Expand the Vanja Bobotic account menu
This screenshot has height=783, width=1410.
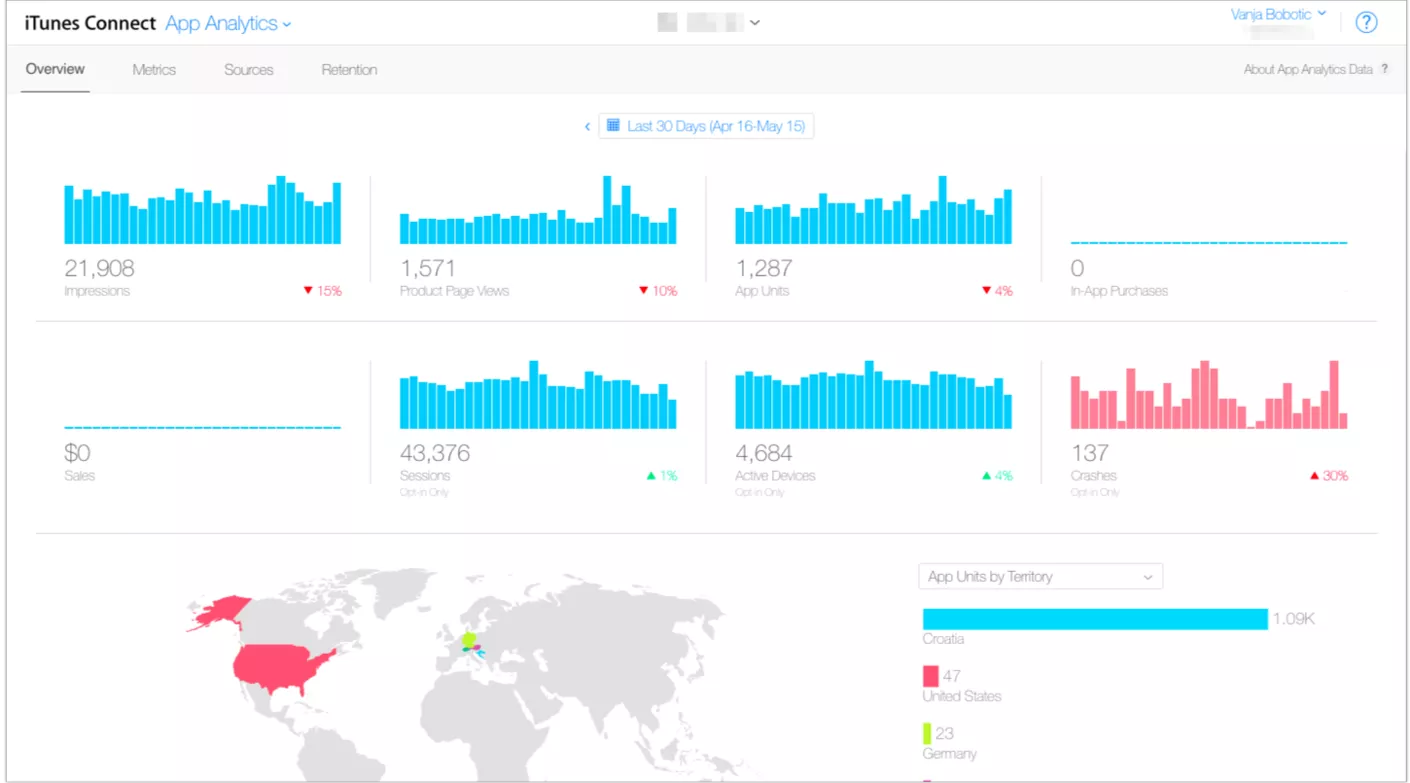tap(1279, 14)
